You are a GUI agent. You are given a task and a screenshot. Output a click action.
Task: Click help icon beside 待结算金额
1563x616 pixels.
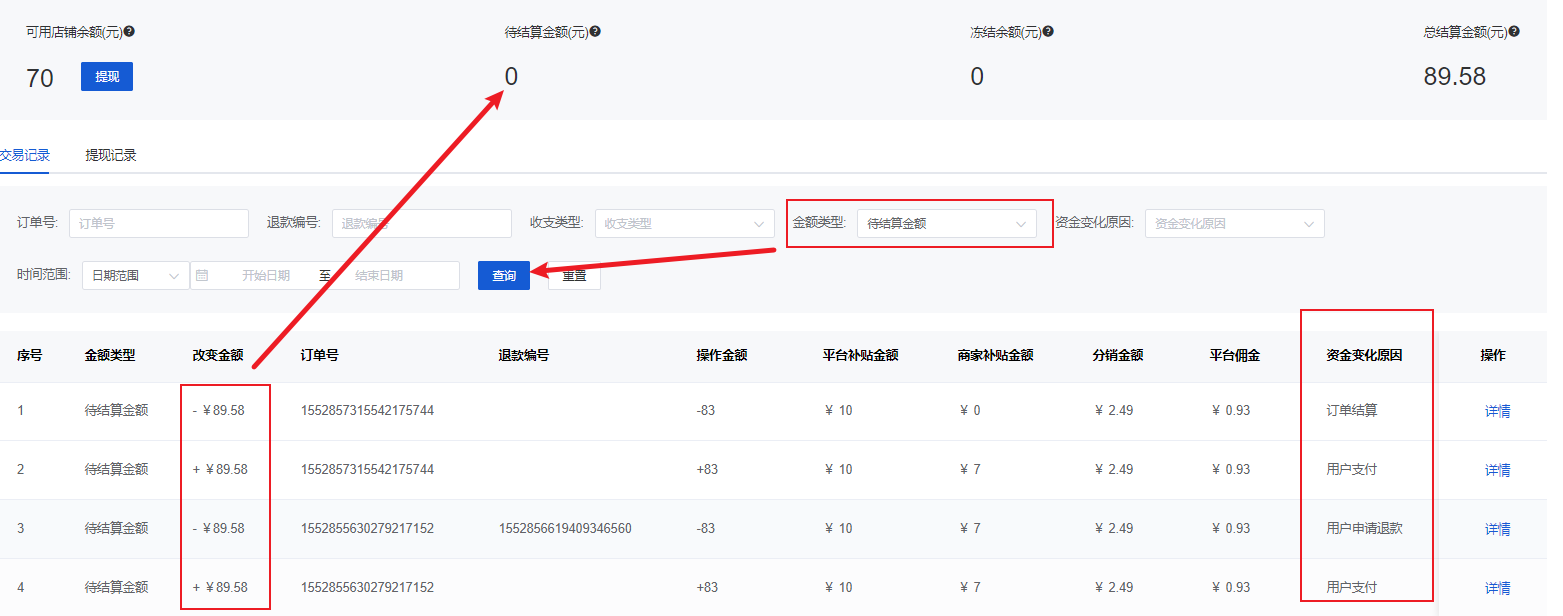595,31
